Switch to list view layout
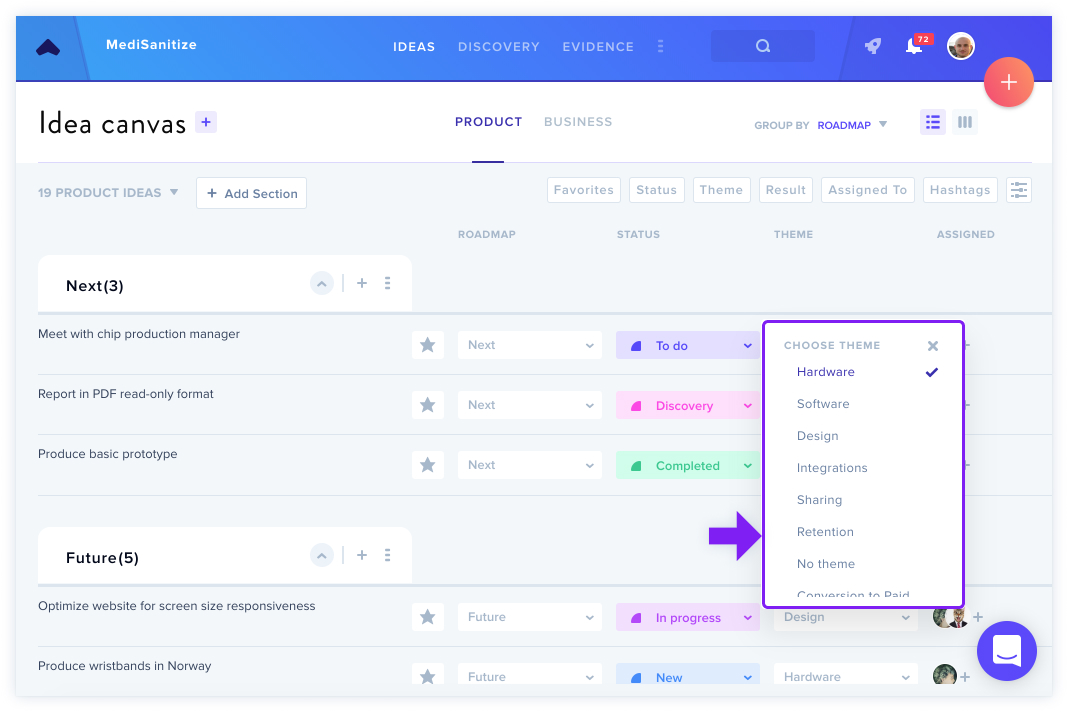The height and width of the screenshot is (712, 1068). coord(932,122)
